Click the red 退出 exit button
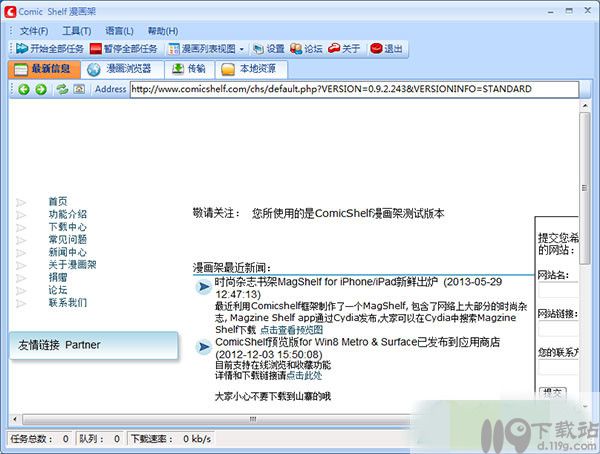The height and width of the screenshot is (454, 600). 386,49
